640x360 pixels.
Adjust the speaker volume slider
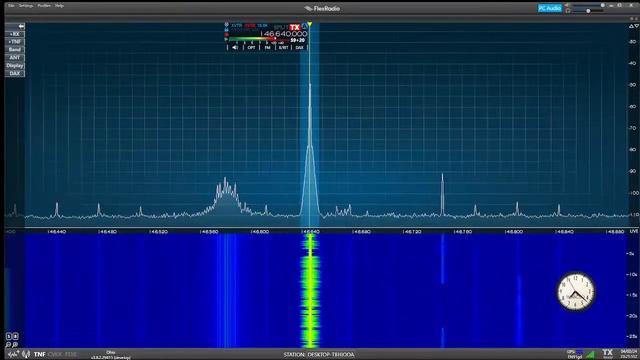click(x=588, y=5)
